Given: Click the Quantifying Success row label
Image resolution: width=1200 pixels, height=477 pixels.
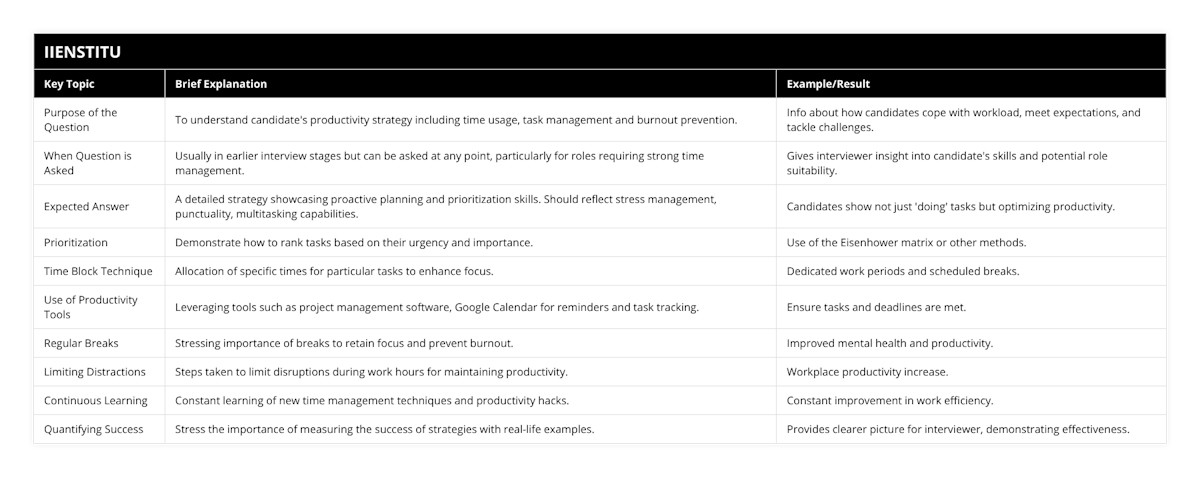Looking at the screenshot, I should click(93, 429).
